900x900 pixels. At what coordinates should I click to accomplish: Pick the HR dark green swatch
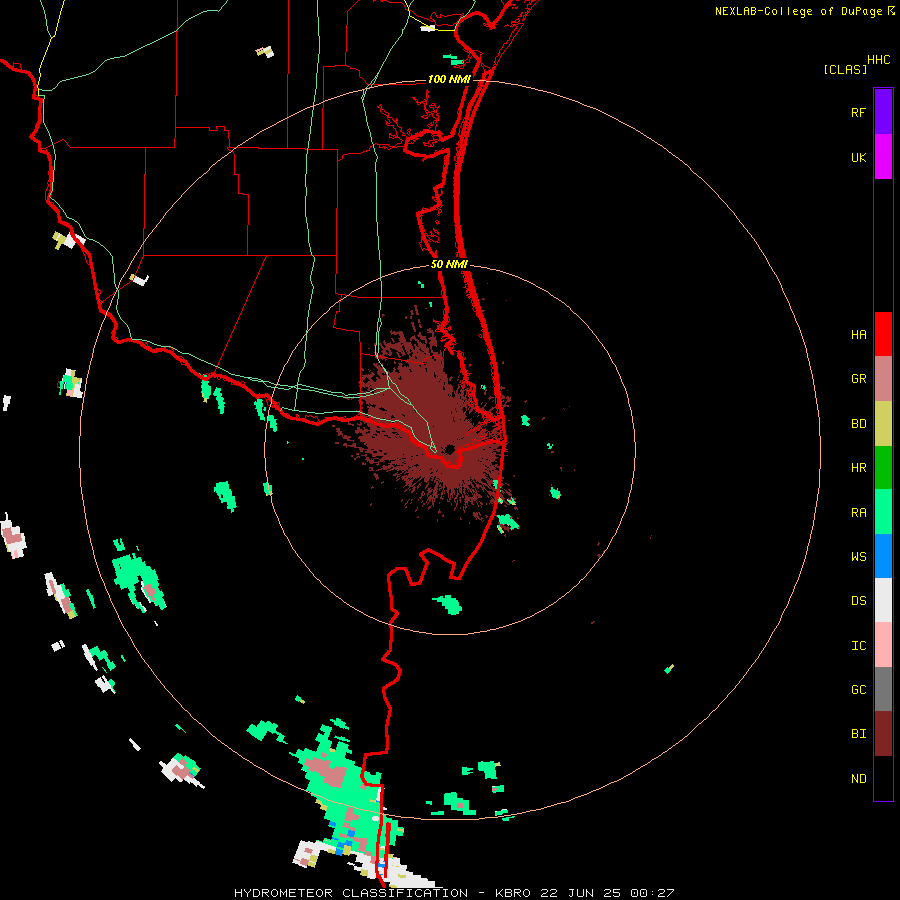(x=883, y=467)
